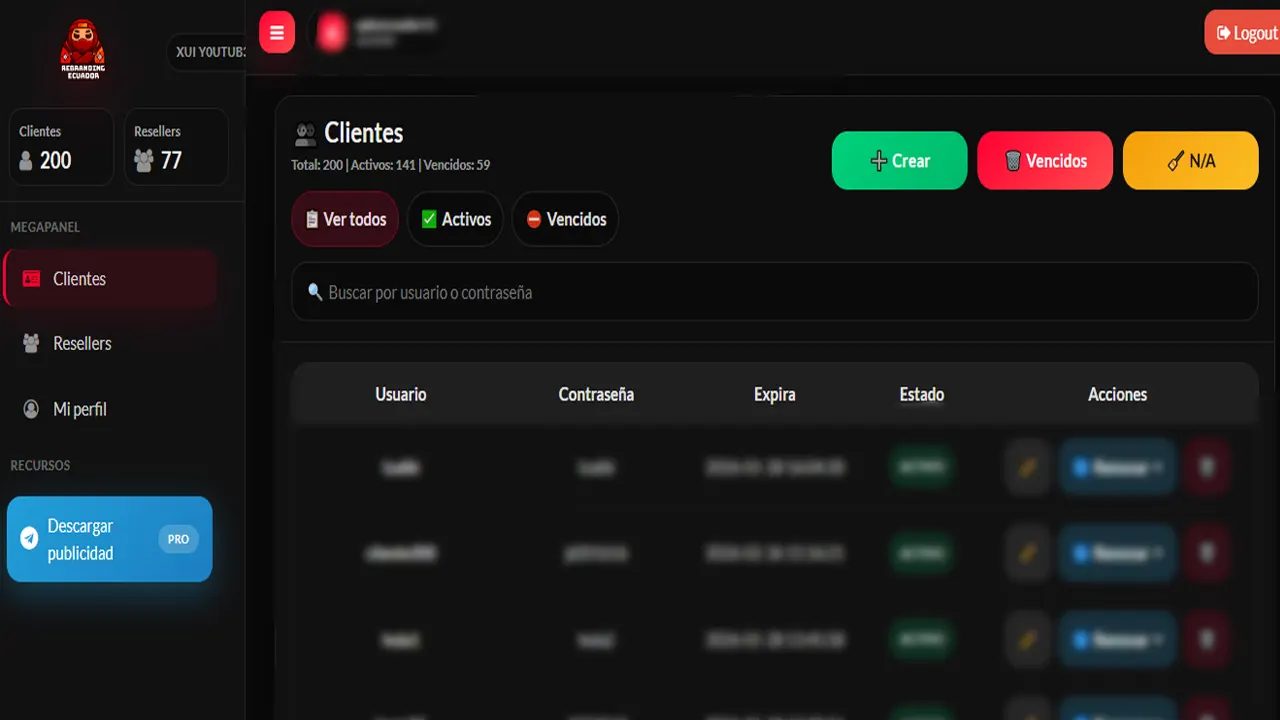The width and height of the screenshot is (1280, 720).
Task: Focus the Buscar por usuario search field
Action: (x=774, y=292)
